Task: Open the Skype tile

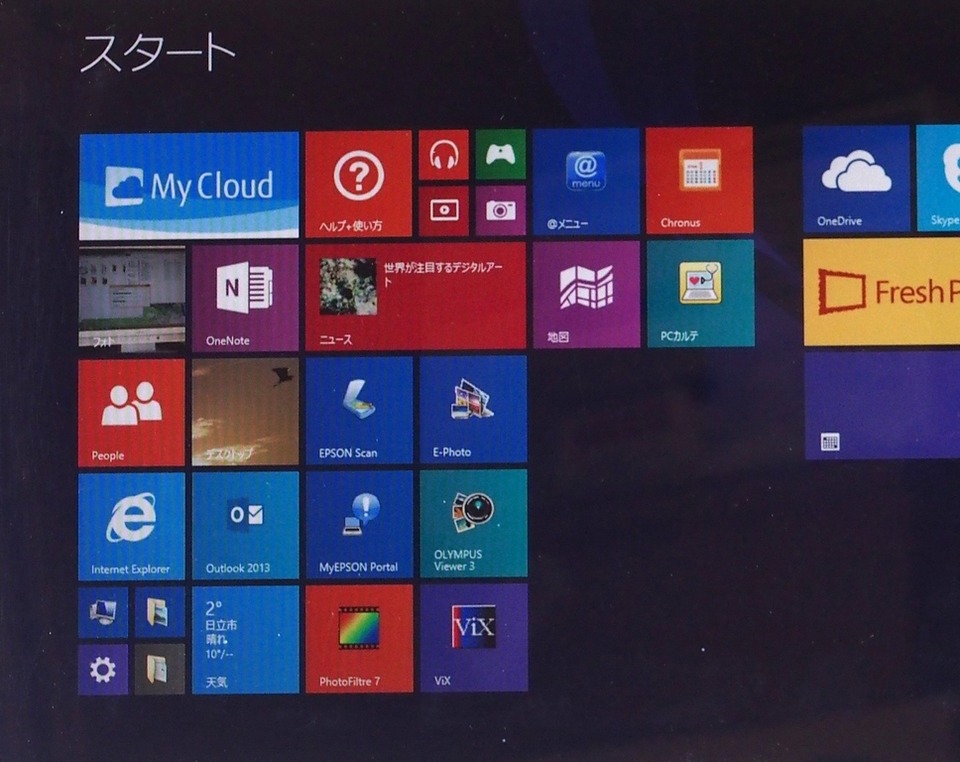Action: click(x=938, y=178)
